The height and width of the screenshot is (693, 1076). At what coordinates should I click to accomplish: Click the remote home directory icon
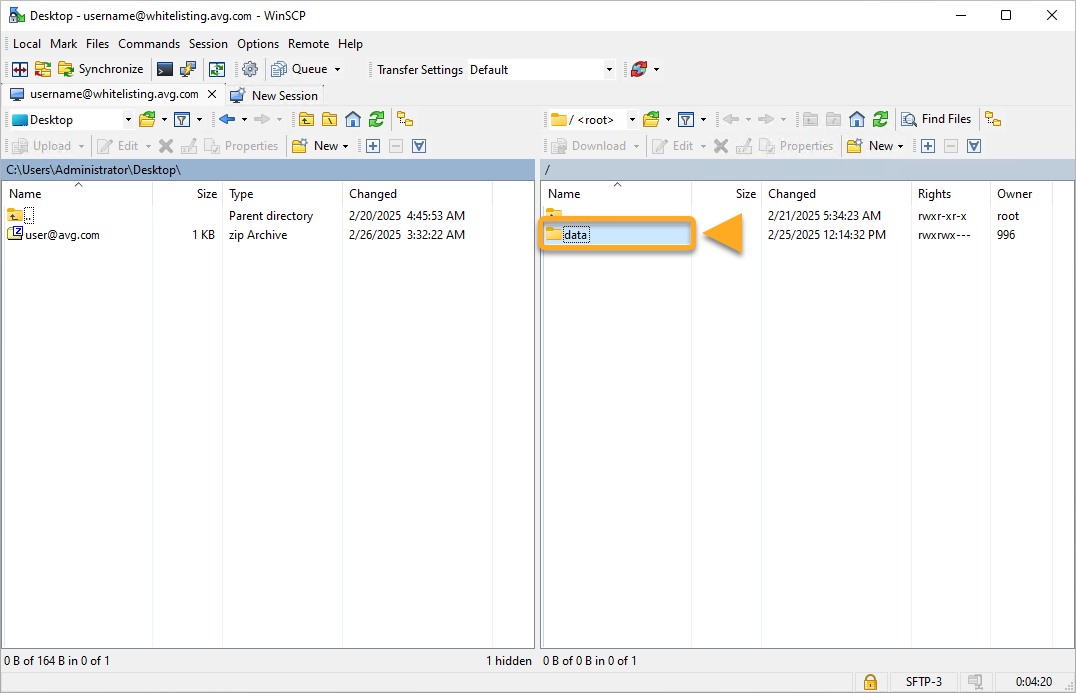(857, 119)
